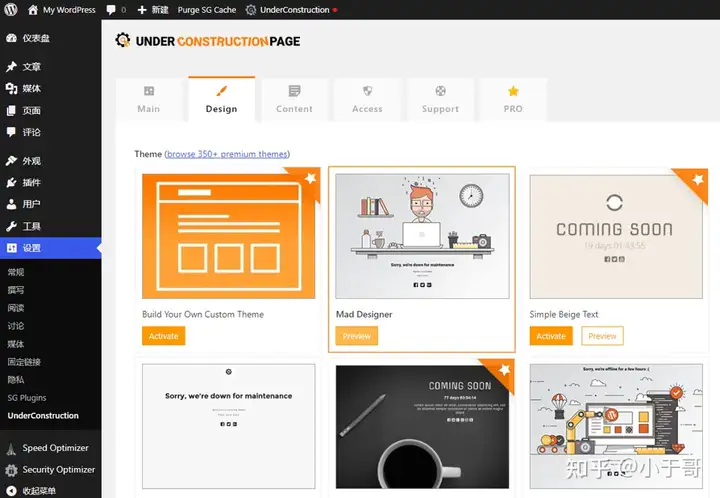The width and height of the screenshot is (720, 498).
Task: Switch to the Main tab
Action: [149, 100]
